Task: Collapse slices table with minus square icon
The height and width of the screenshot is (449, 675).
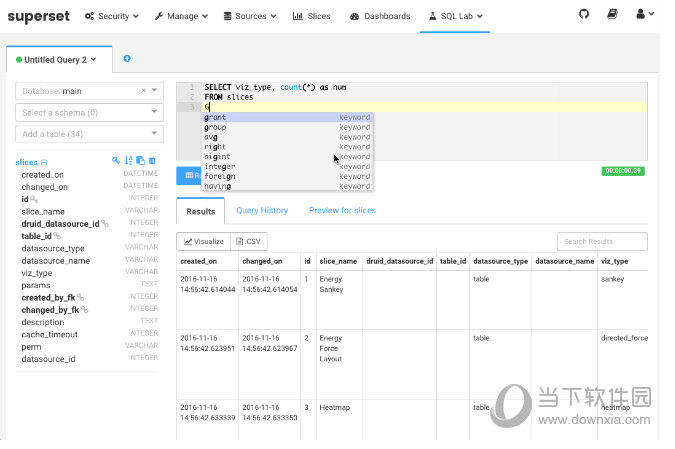Action: 44,162
